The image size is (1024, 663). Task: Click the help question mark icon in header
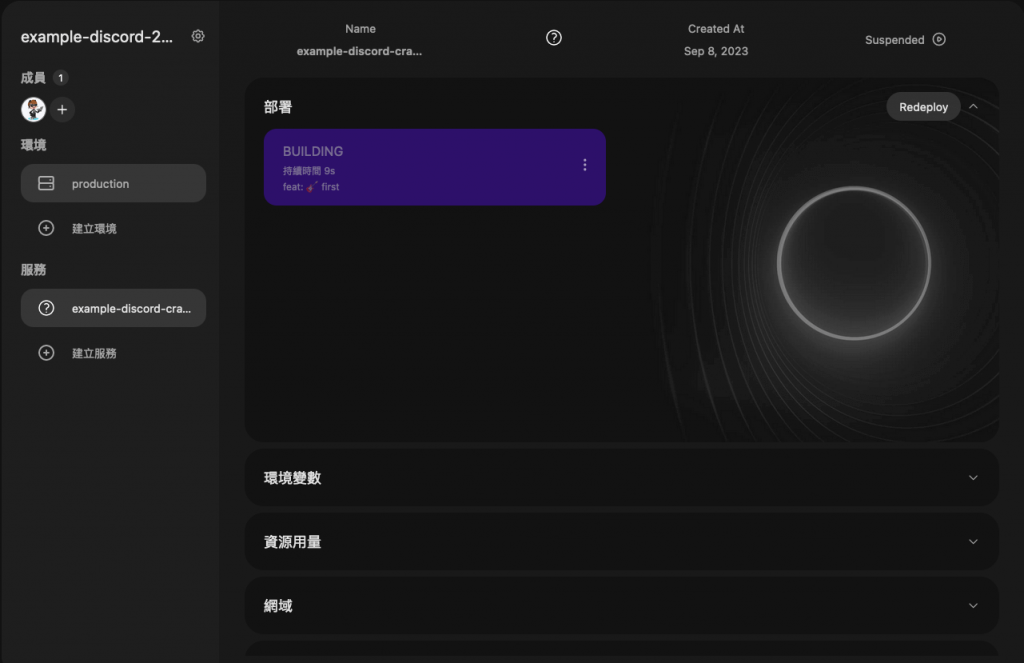point(554,38)
